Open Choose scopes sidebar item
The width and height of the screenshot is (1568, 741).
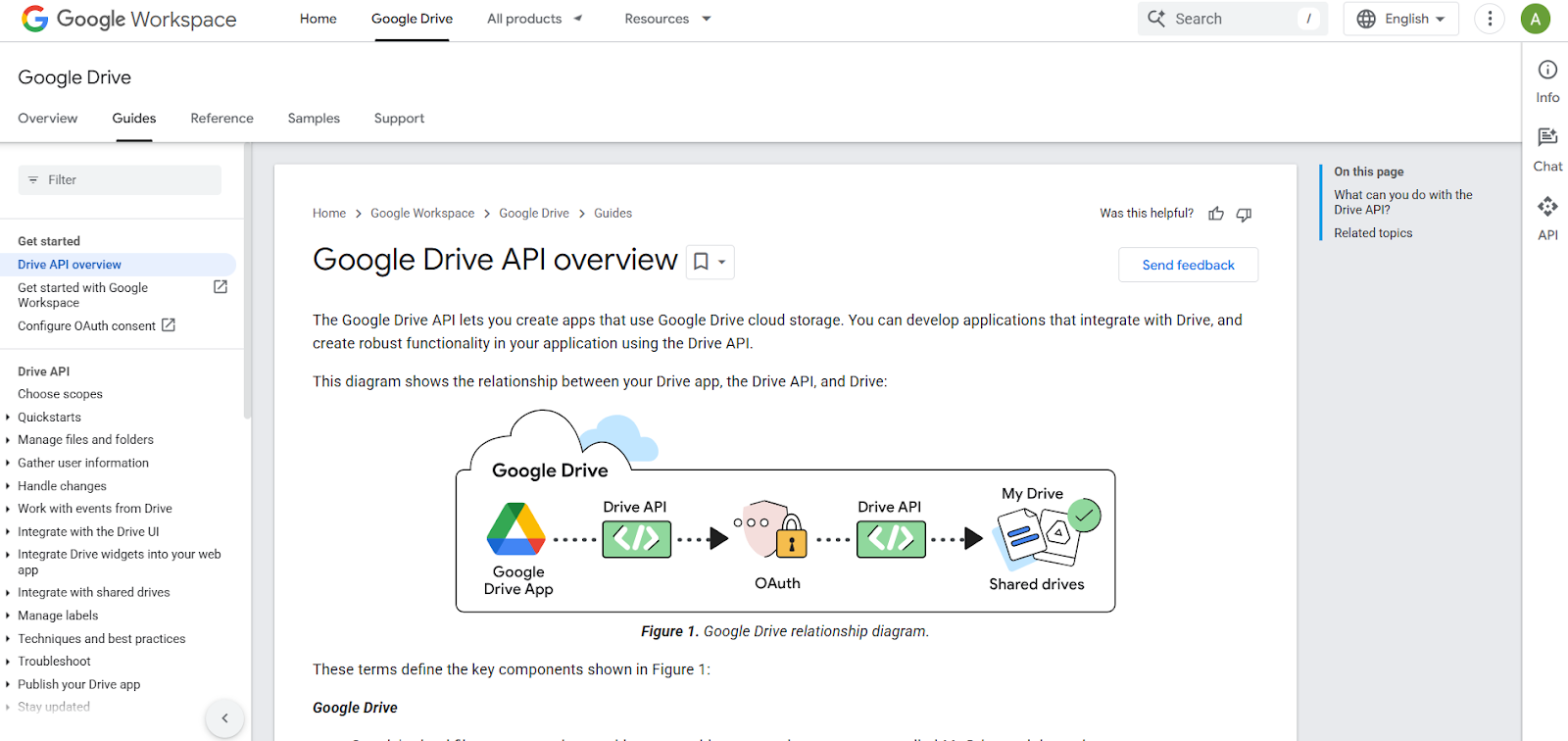click(60, 394)
